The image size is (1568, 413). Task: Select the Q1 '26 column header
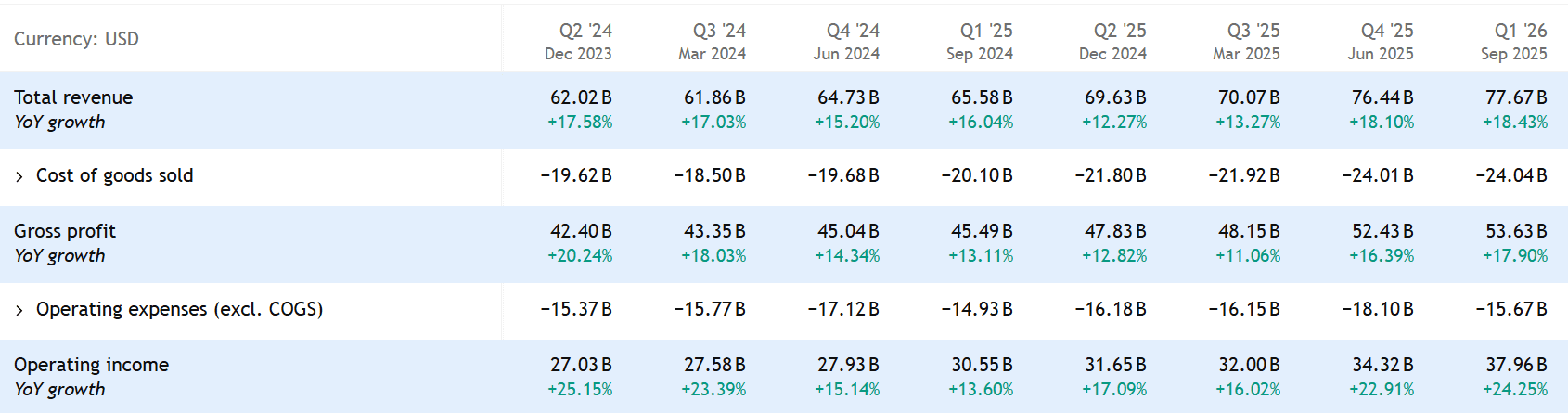1520,31
